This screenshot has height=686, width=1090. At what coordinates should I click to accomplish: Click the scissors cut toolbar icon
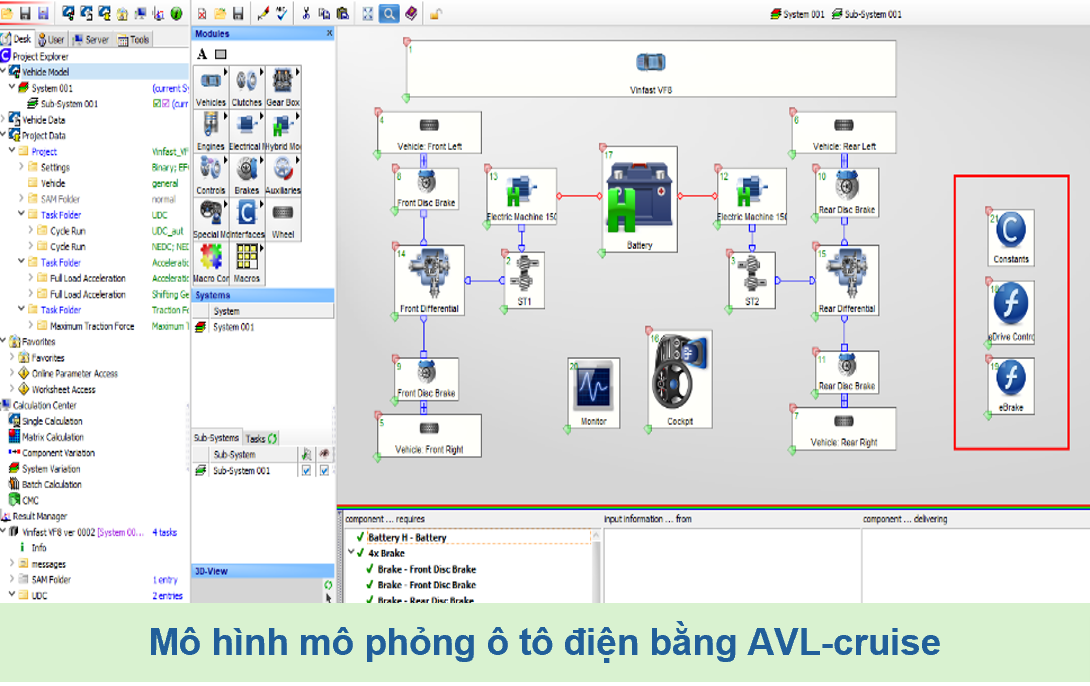[306, 13]
